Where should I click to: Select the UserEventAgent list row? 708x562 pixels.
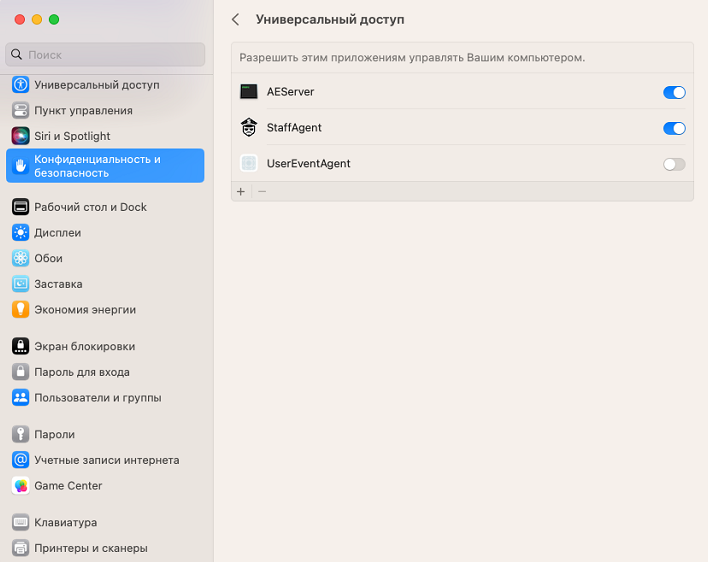[x=450, y=164]
